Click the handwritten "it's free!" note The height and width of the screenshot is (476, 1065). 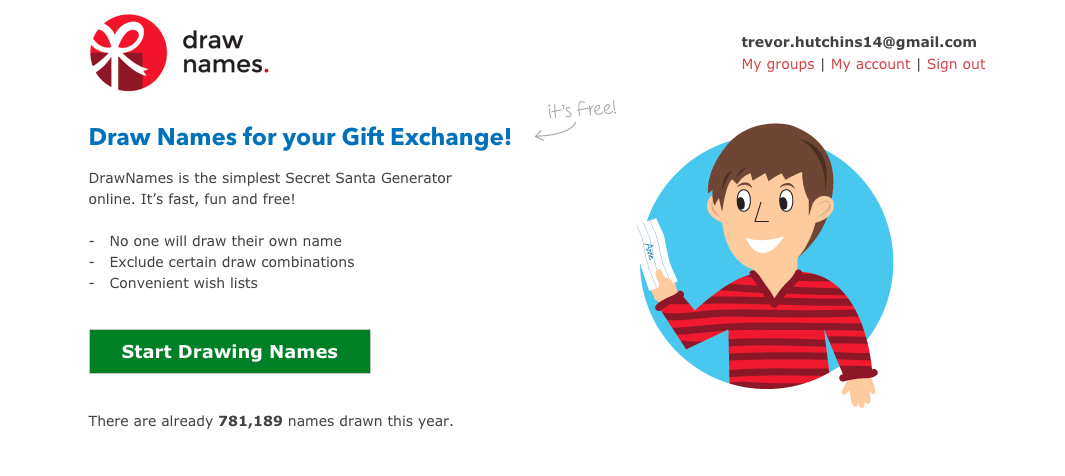point(582,109)
